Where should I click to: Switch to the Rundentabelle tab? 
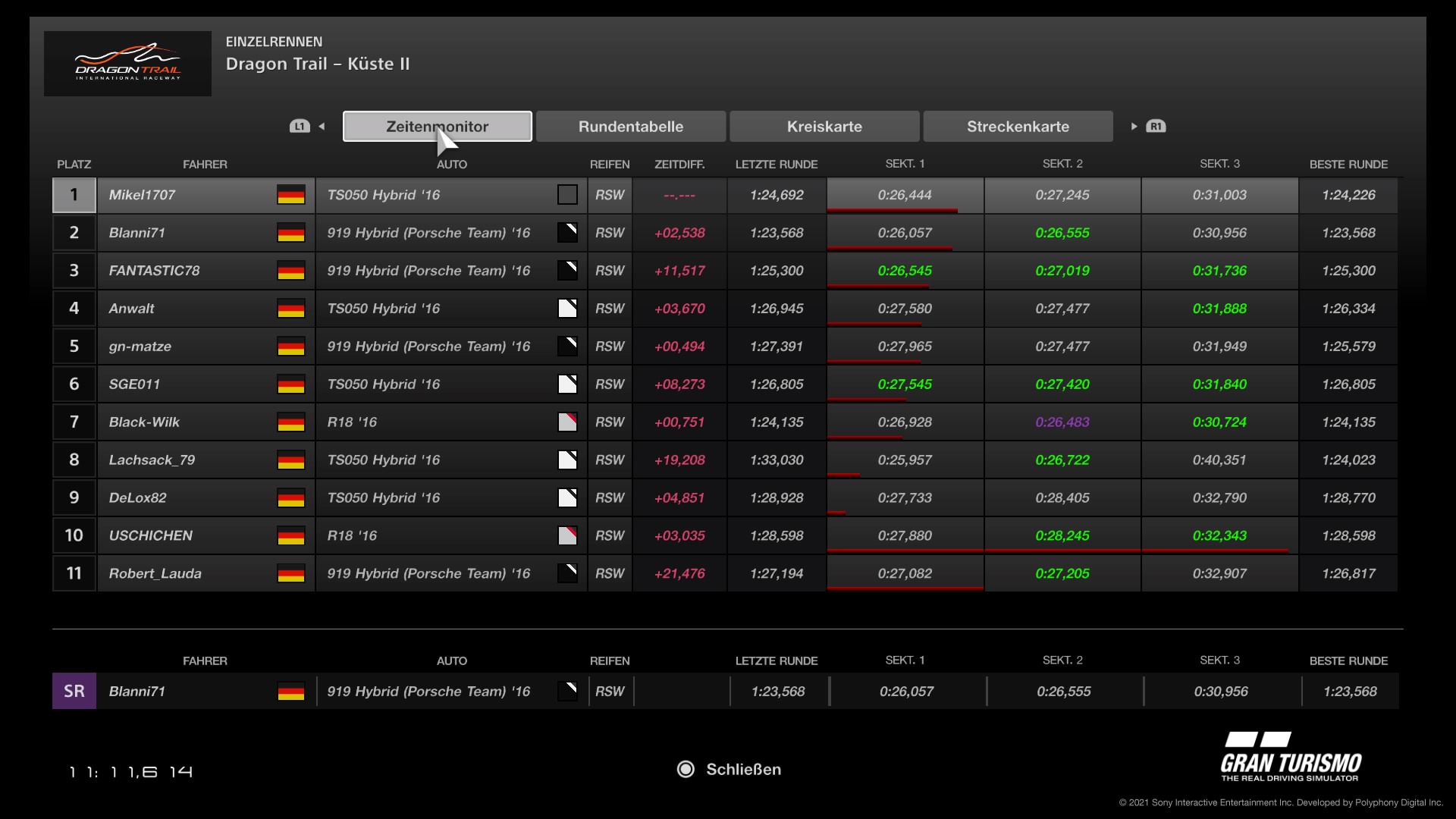pyautogui.click(x=630, y=127)
